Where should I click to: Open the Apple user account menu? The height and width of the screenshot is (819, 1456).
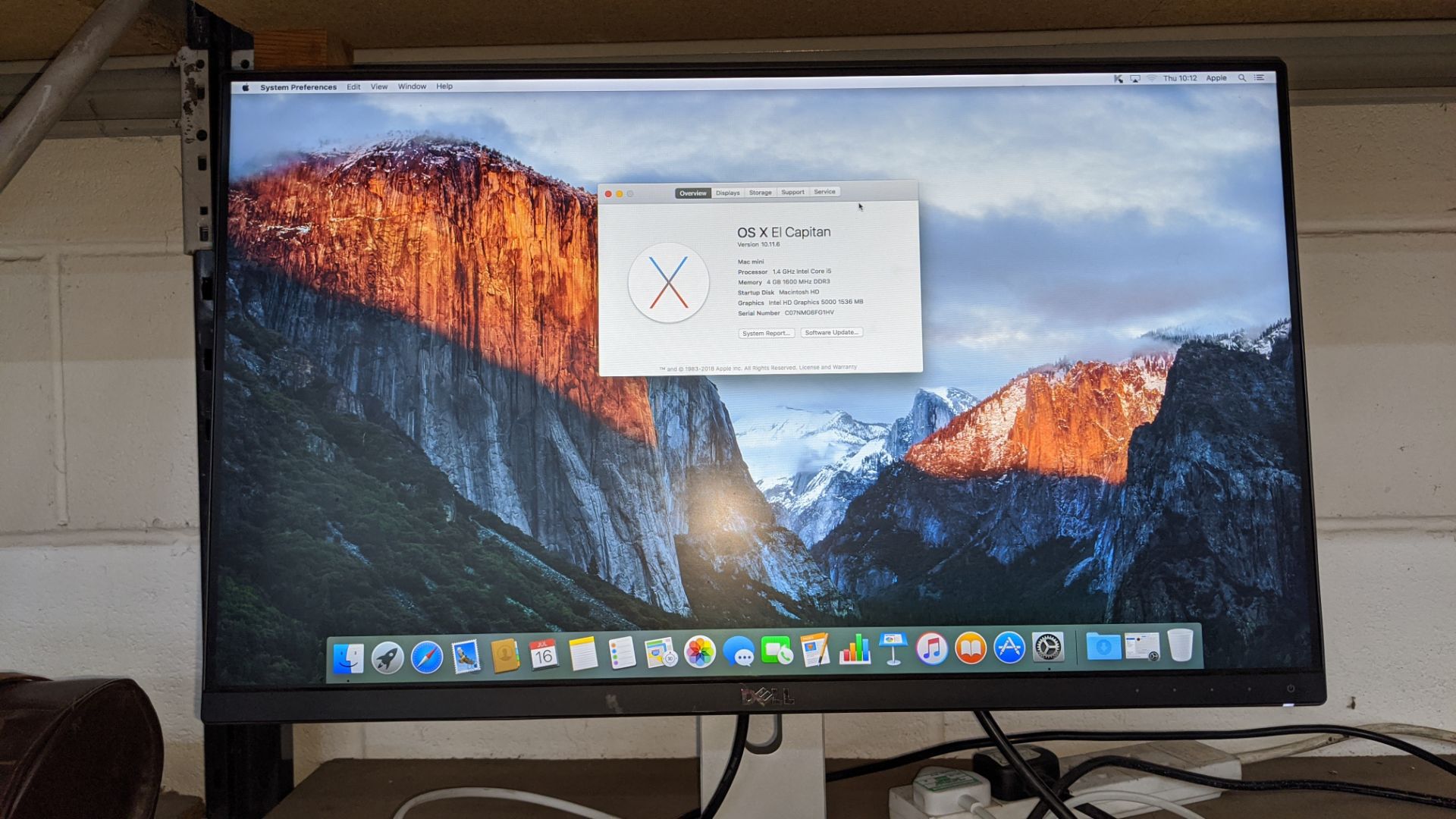point(1216,78)
